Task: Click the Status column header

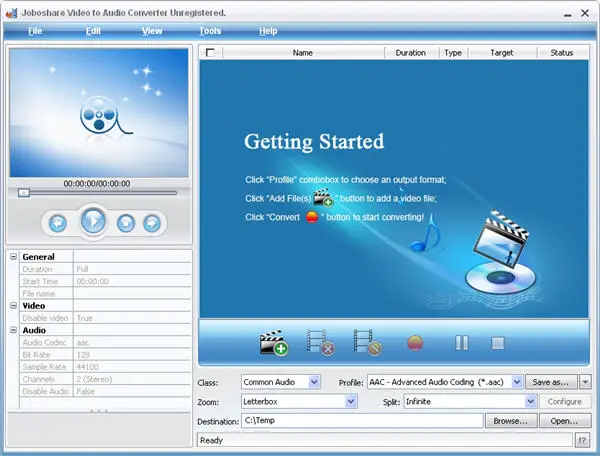Action: click(x=562, y=53)
